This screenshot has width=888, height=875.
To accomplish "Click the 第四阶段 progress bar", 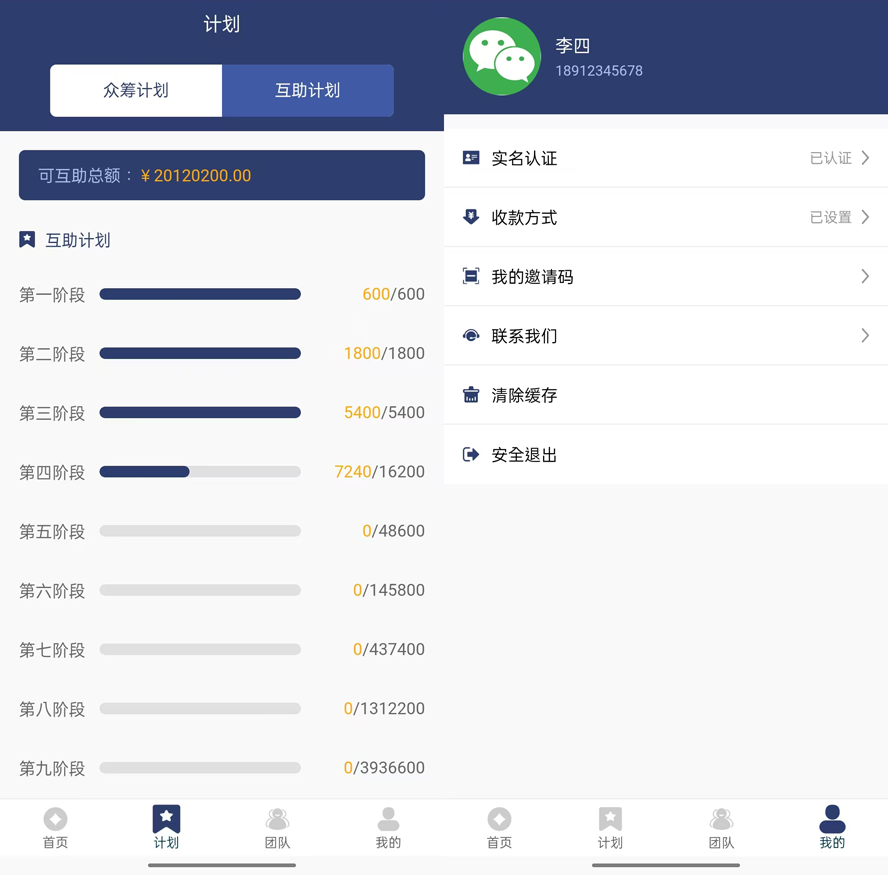I will (x=200, y=472).
